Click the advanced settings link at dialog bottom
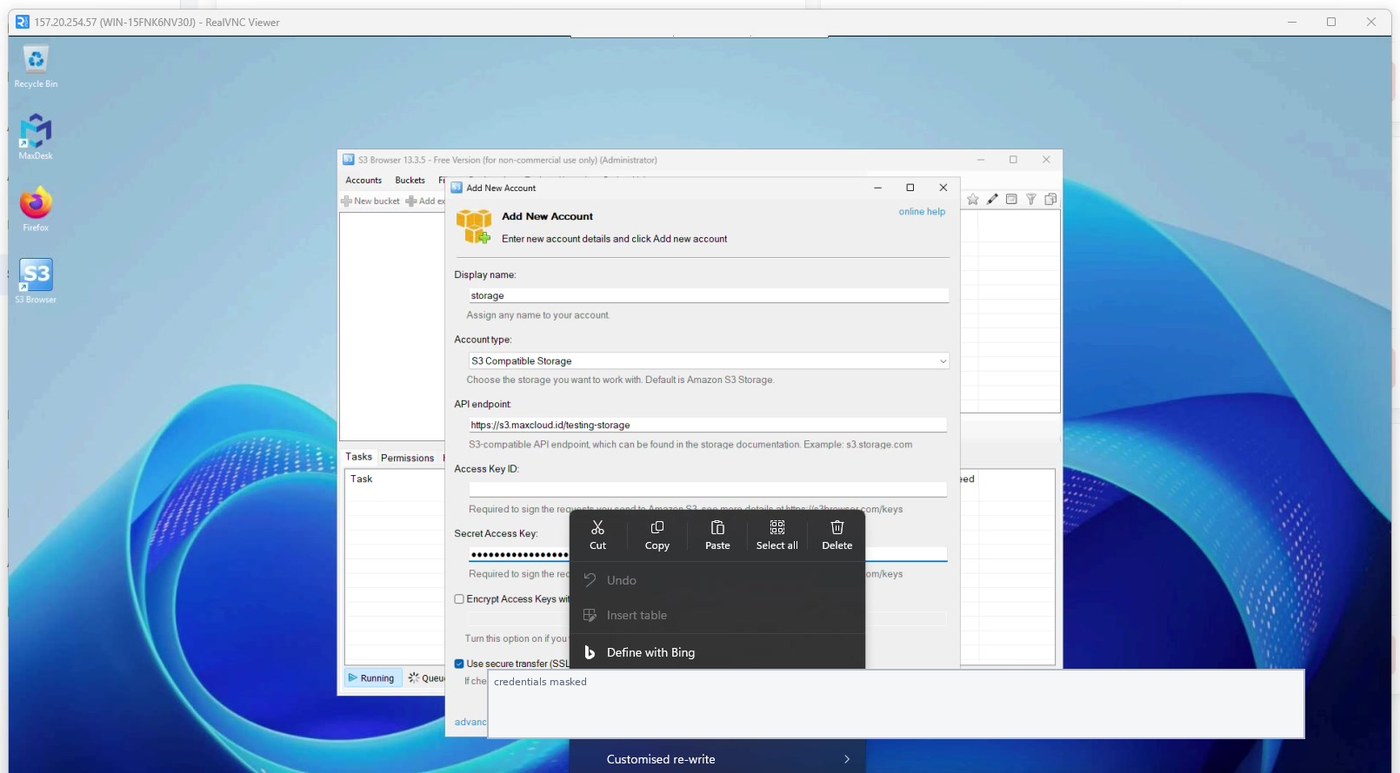 [x=470, y=722]
